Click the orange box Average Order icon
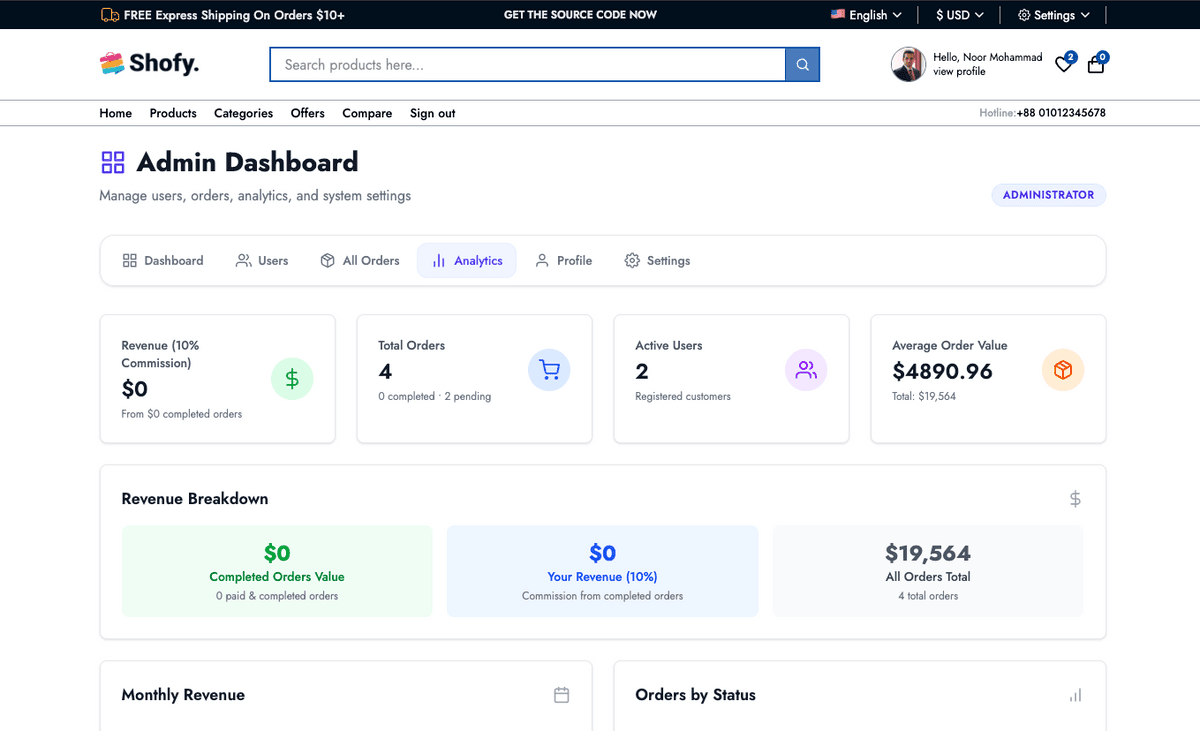1200x731 pixels. [1063, 370]
